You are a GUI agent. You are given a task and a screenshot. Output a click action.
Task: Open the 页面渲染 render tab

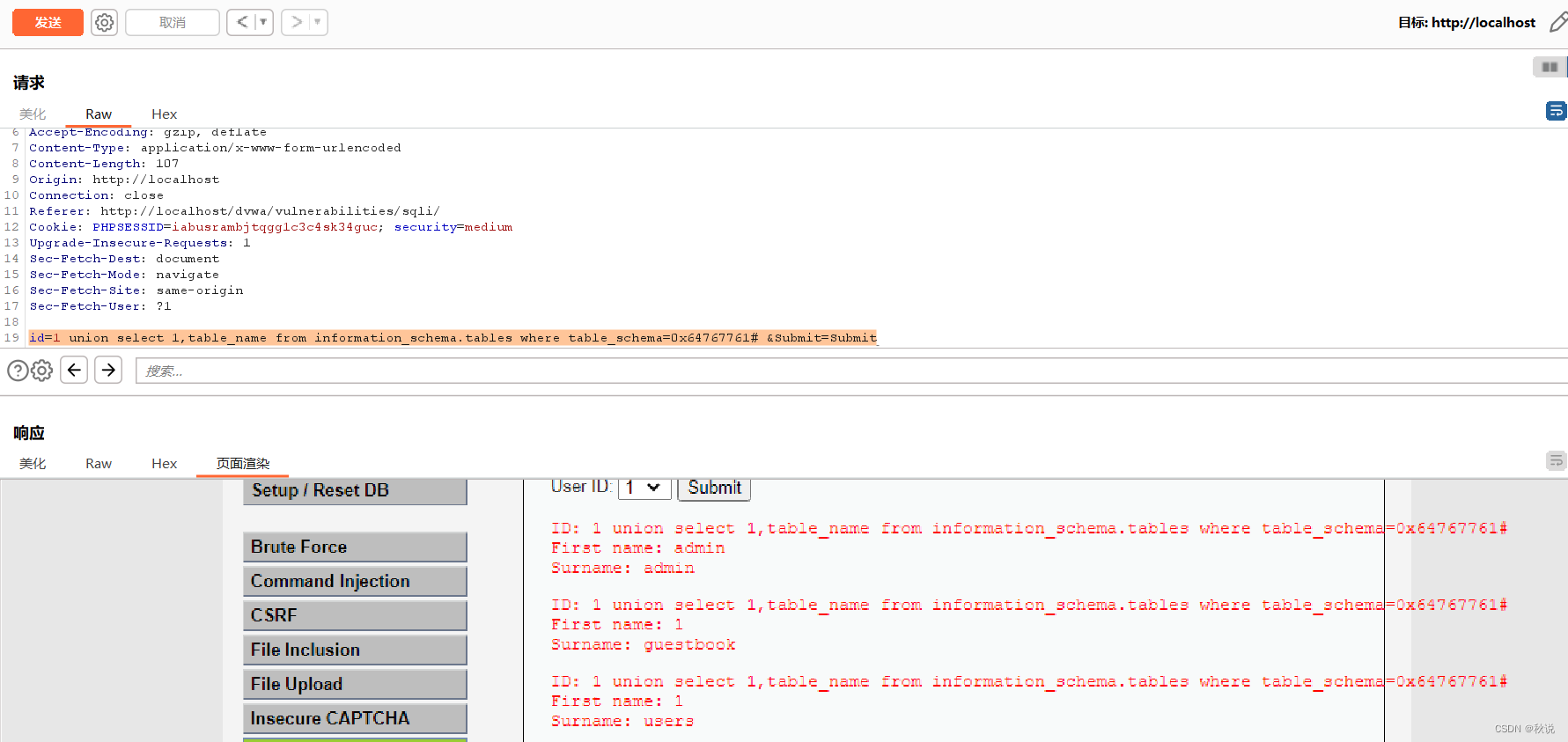243,464
